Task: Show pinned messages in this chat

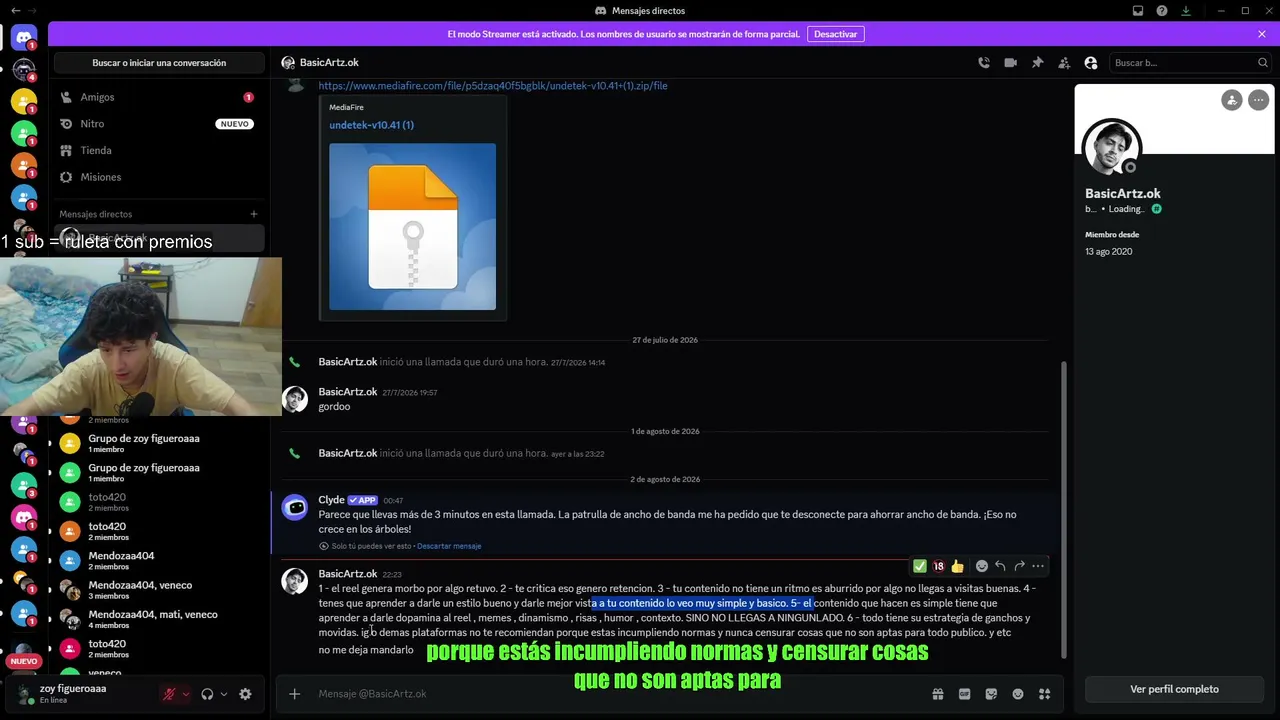Action: coord(1037,62)
